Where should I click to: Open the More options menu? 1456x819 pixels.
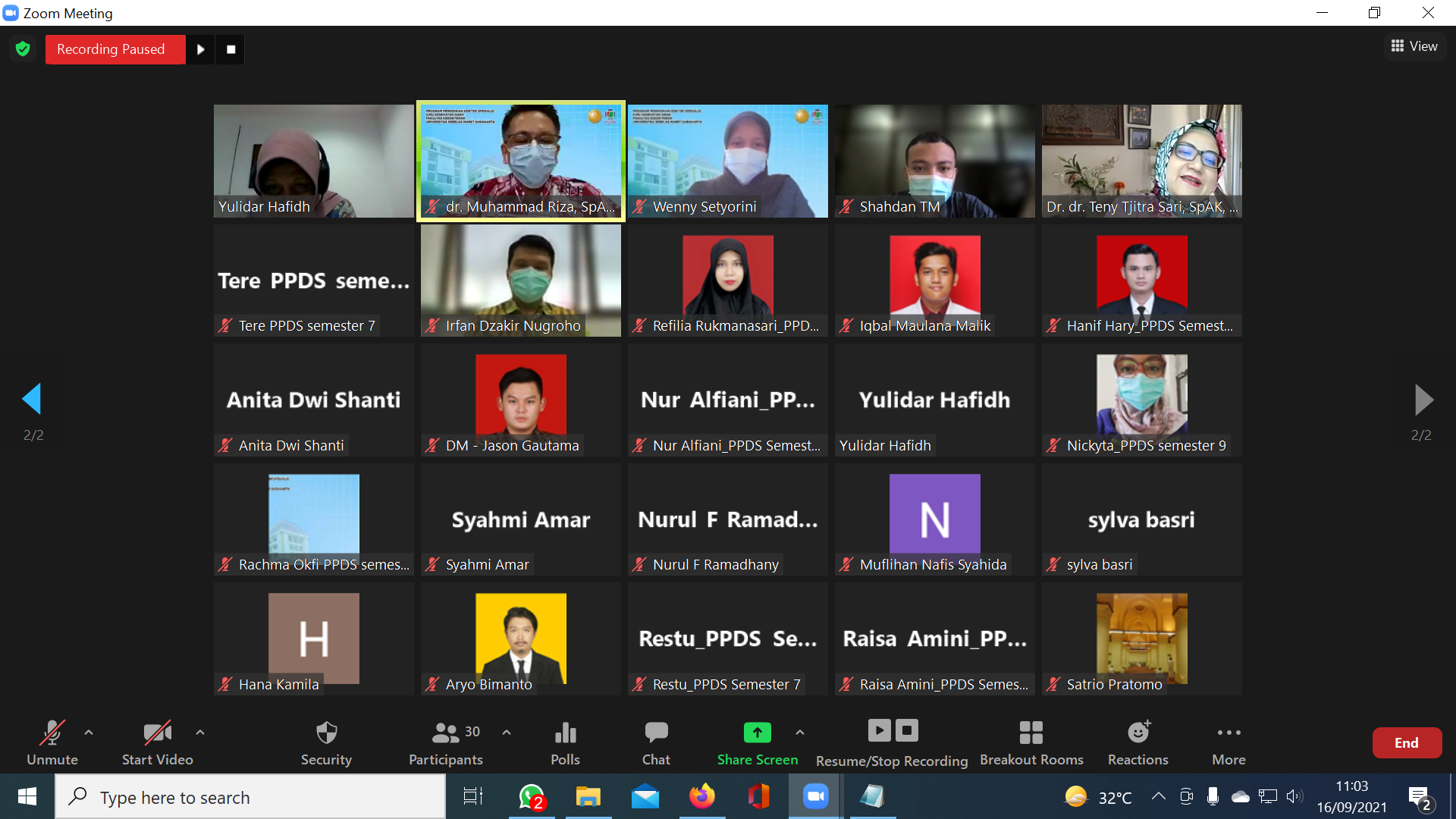point(1228,742)
